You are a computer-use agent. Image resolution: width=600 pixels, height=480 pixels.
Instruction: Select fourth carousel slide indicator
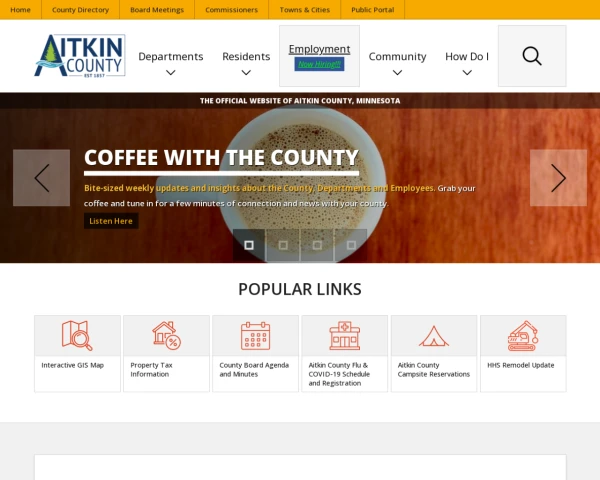tap(351, 245)
